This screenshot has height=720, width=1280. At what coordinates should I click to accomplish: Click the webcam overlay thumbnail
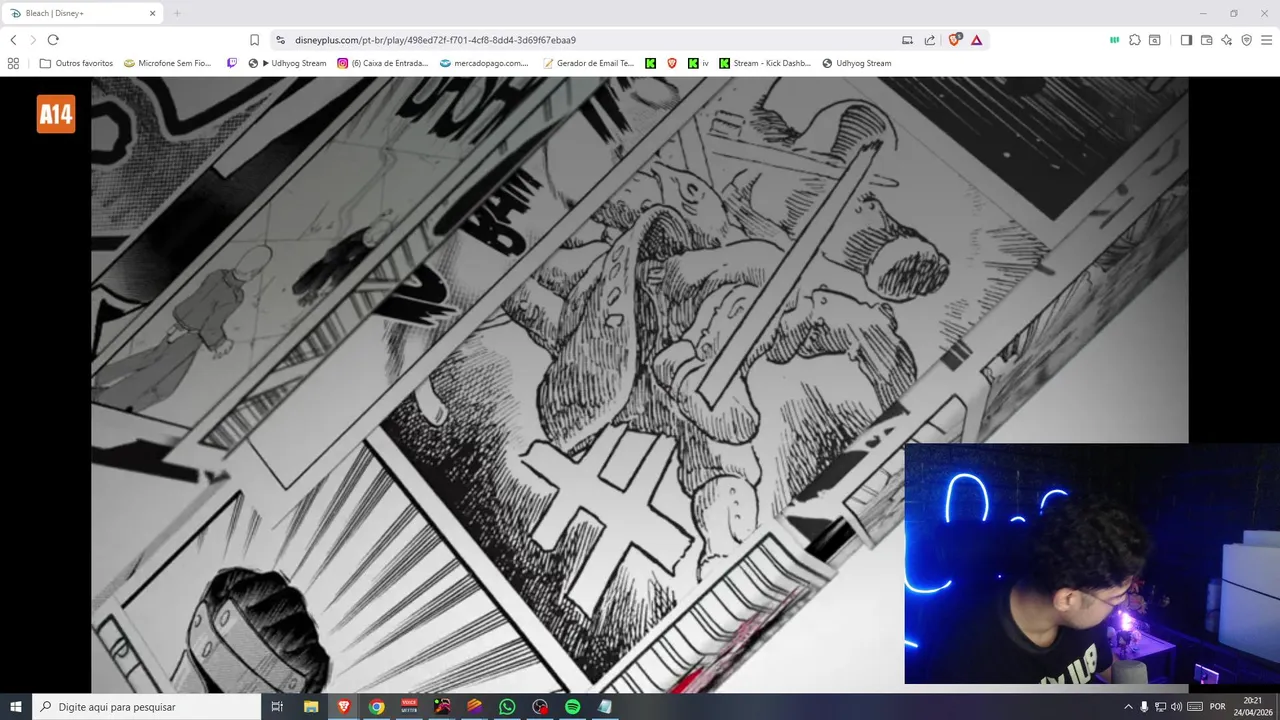[1092, 564]
